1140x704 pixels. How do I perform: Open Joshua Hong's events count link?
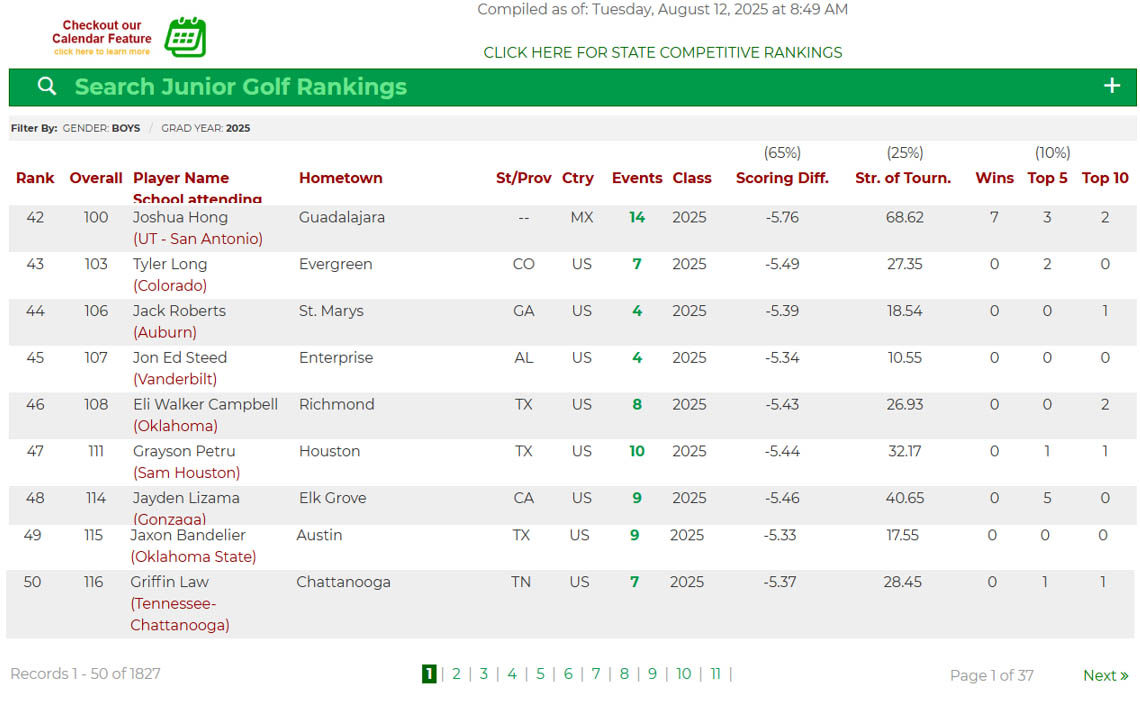click(637, 217)
